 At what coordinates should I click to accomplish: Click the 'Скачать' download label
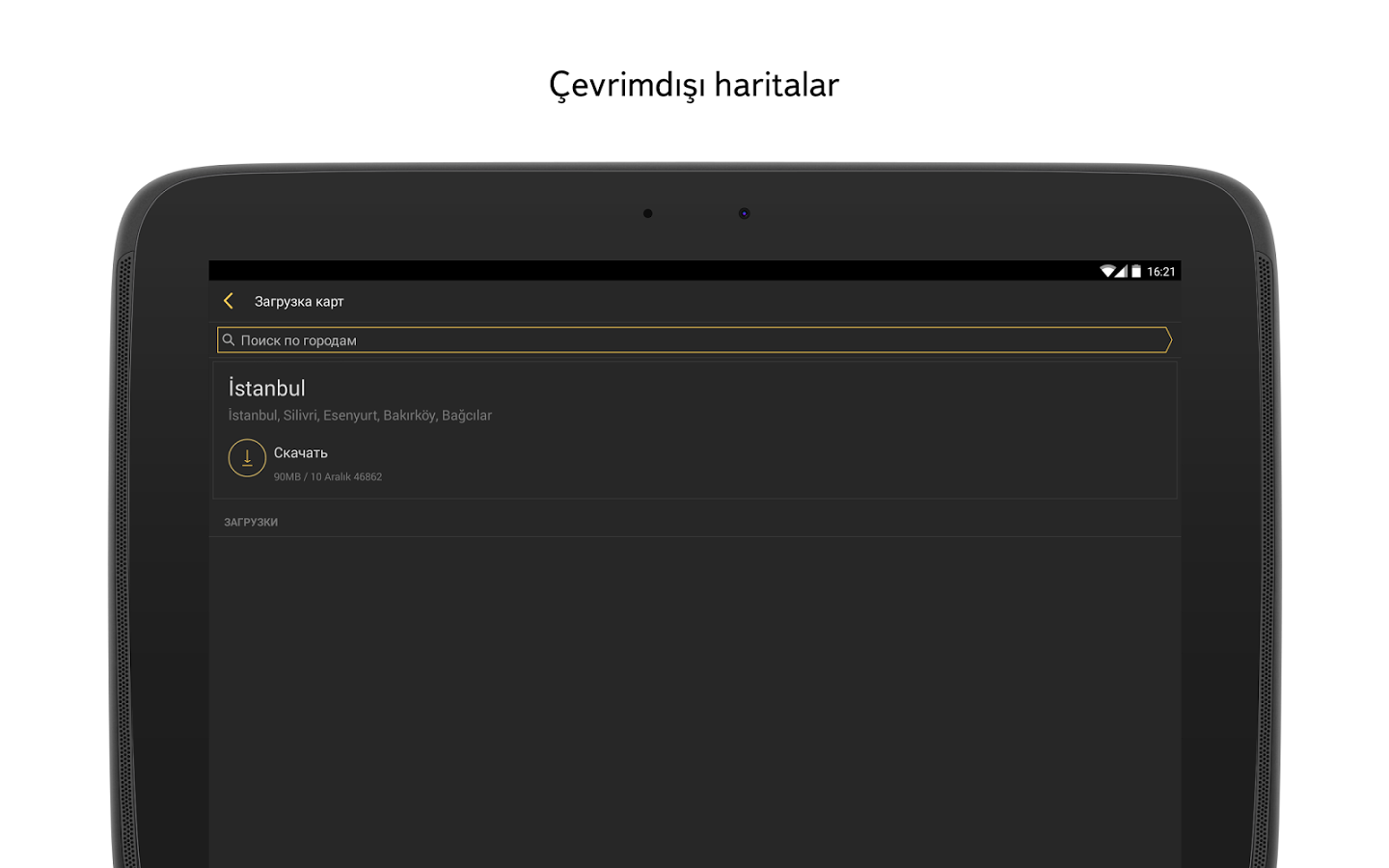[x=301, y=452]
